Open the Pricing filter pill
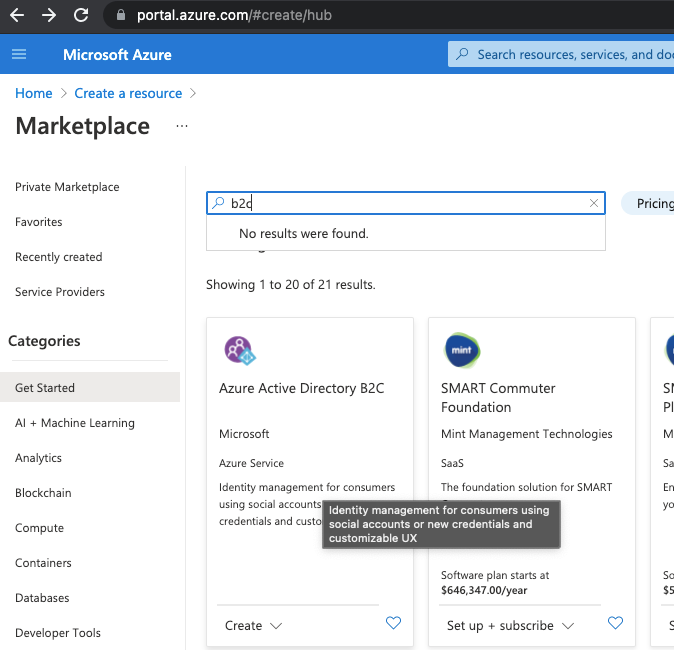The image size is (674, 650). 648,203
